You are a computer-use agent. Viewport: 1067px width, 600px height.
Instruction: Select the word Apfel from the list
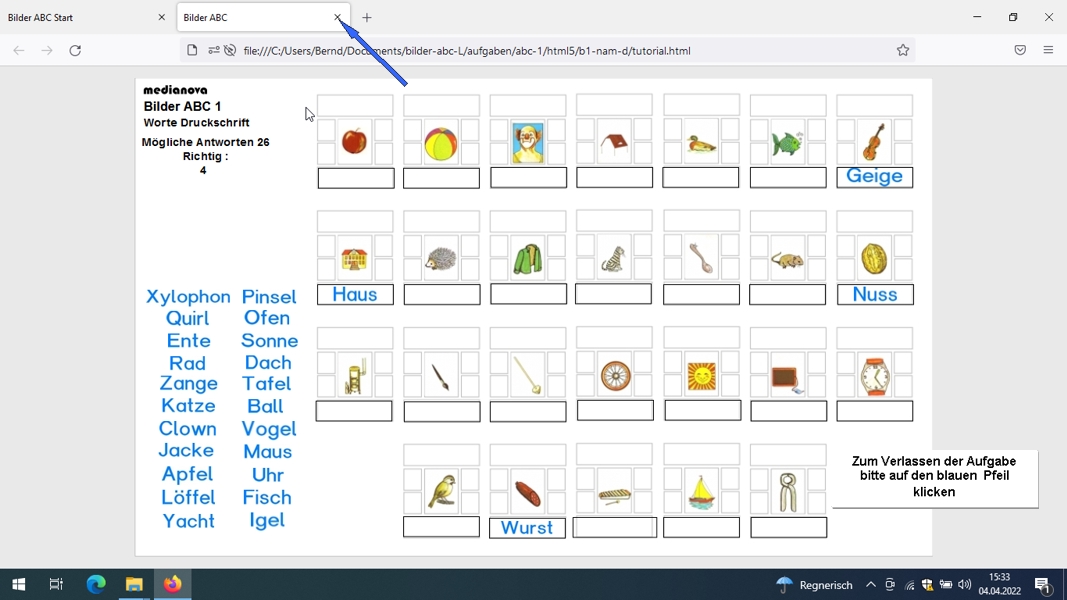[x=187, y=473]
